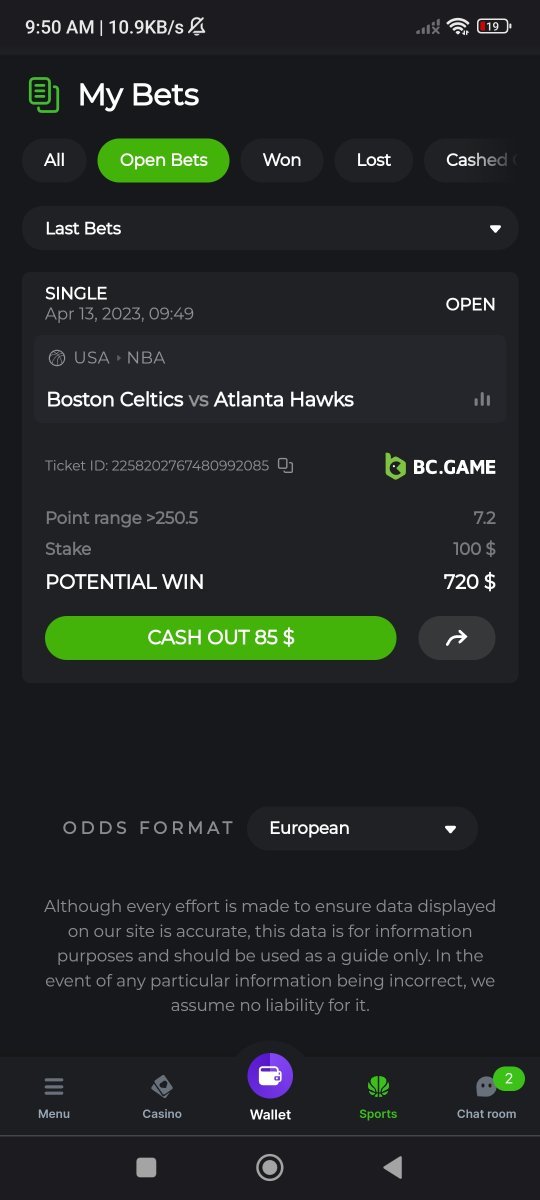The image size is (540, 1200).
Task: Show the Won bets tab
Action: pyautogui.click(x=282, y=160)
